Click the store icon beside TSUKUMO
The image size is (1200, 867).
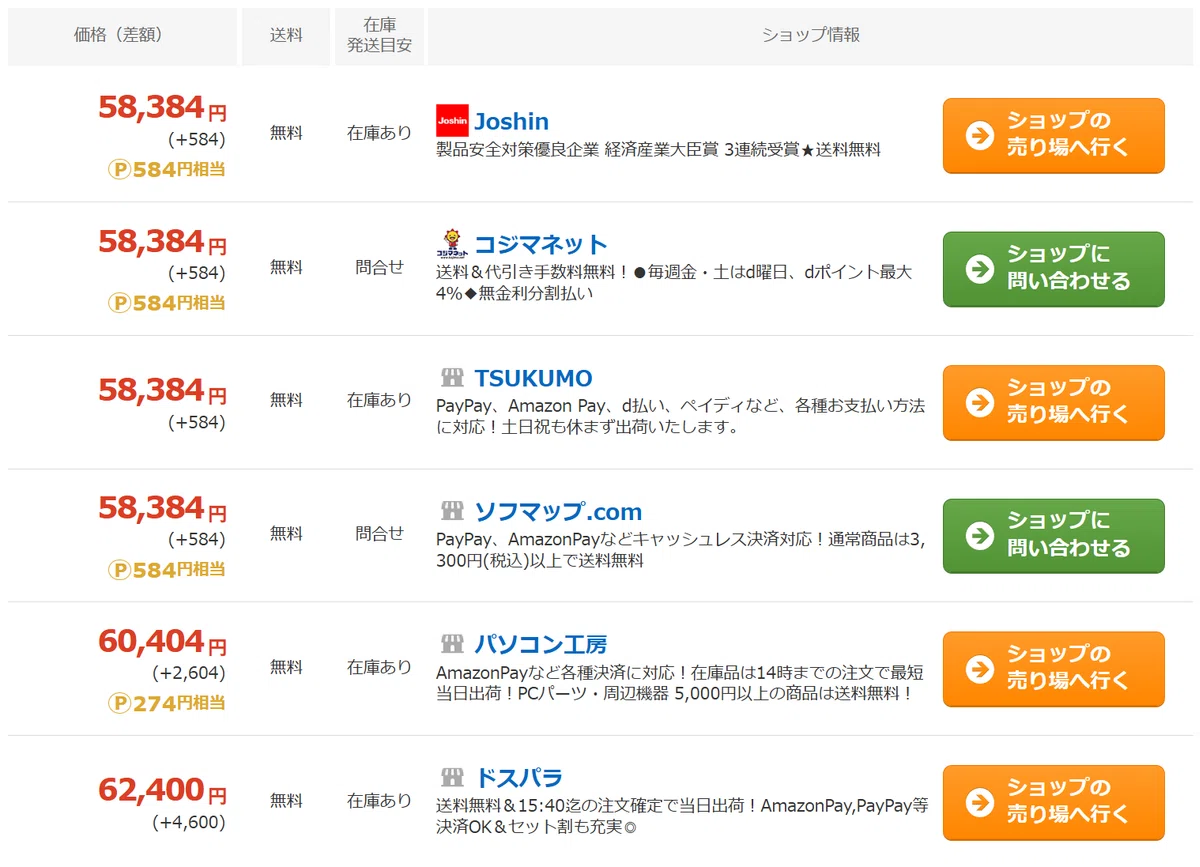452,378
